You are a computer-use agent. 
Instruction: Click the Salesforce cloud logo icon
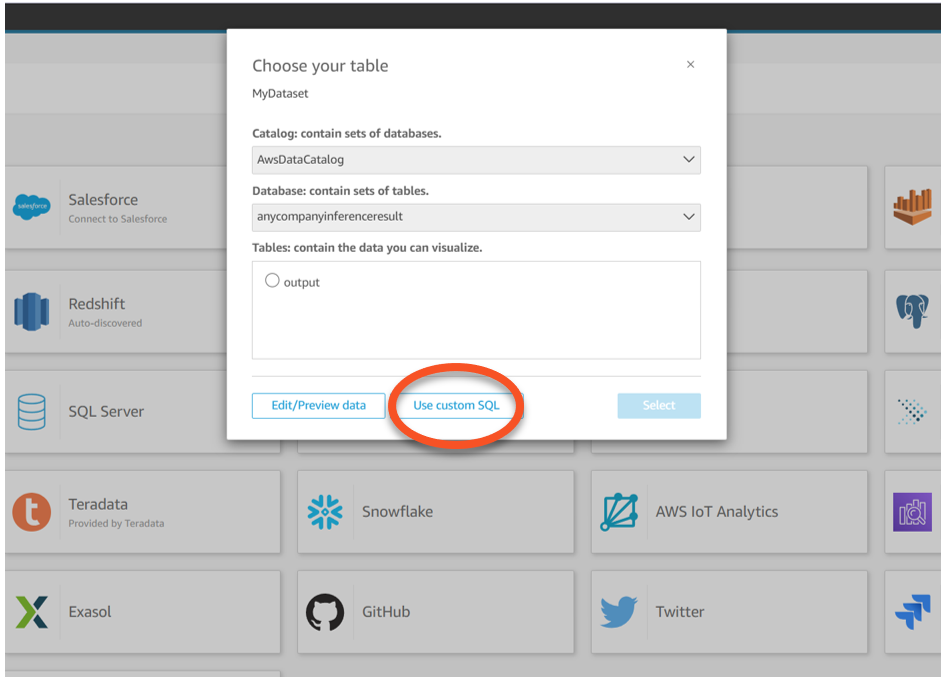click(31, 207)
